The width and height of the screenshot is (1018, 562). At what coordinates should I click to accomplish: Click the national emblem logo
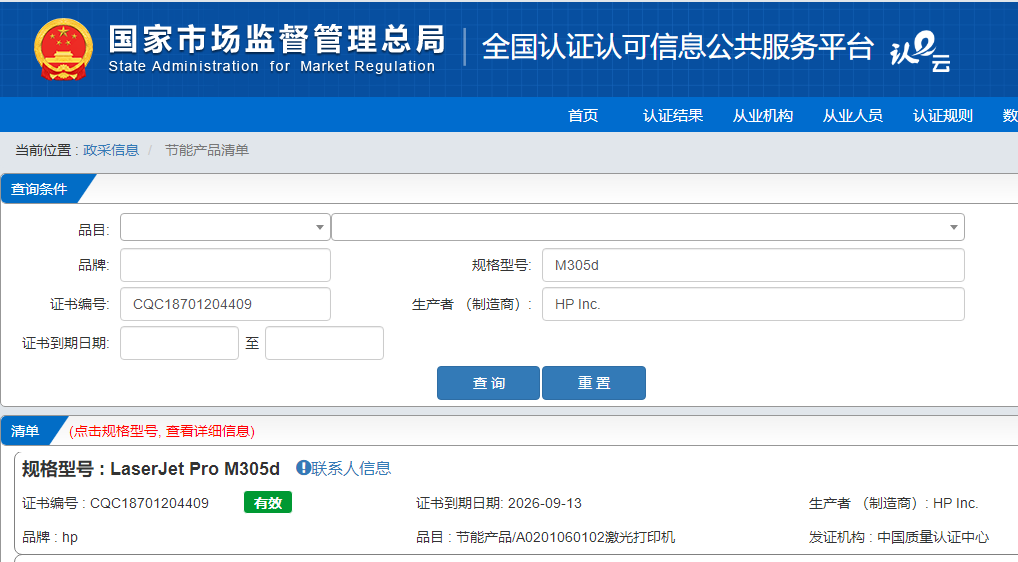click(x=63, y=48)
